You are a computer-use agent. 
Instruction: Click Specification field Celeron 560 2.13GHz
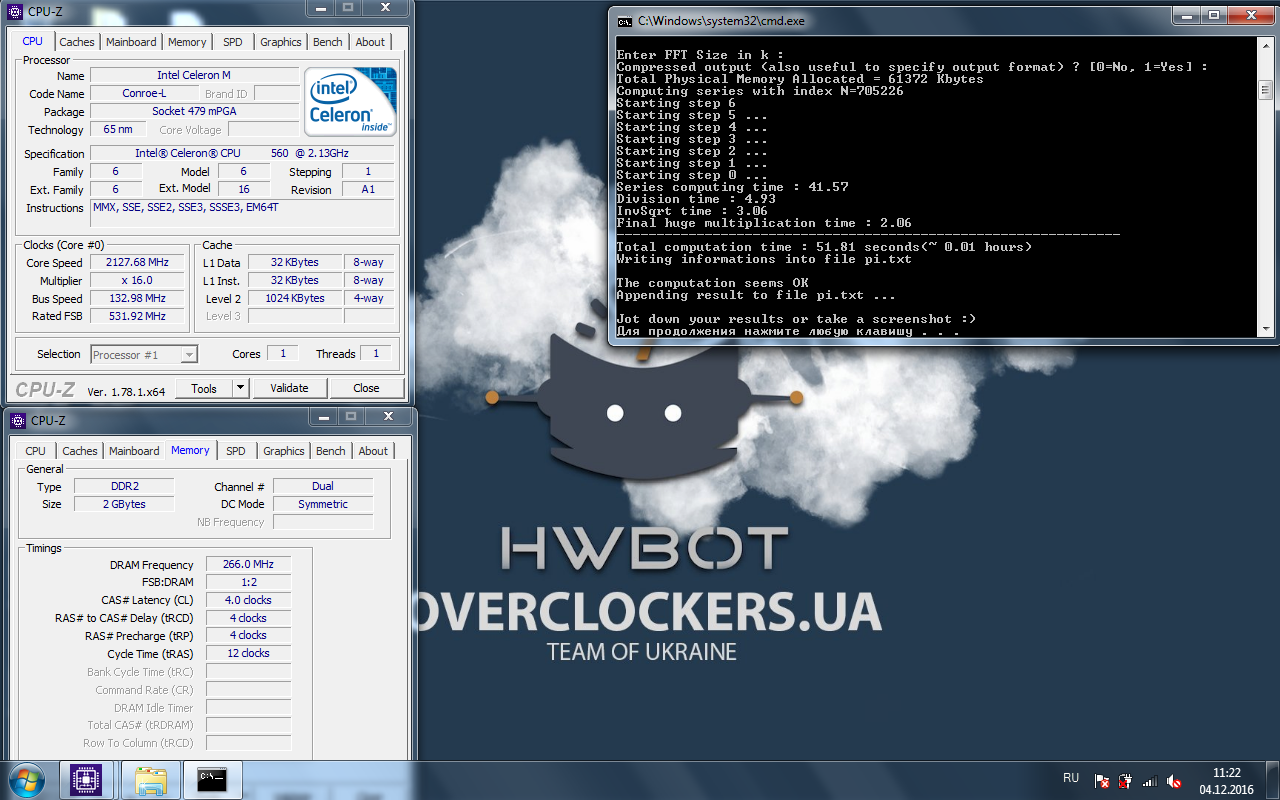pos(242,153)
